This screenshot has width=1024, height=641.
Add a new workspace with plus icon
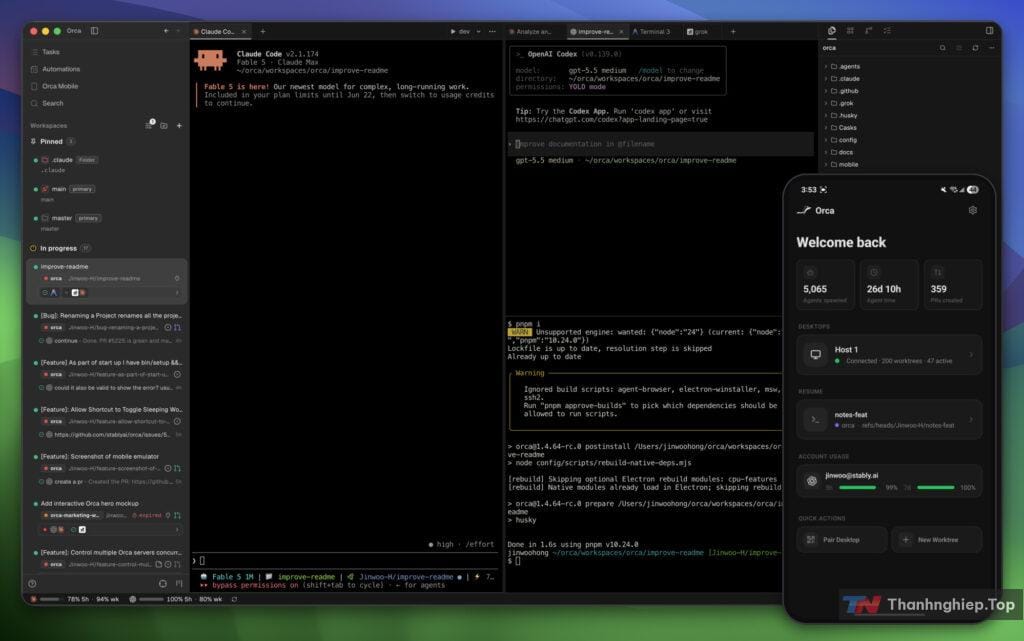[x=179, y=125]
